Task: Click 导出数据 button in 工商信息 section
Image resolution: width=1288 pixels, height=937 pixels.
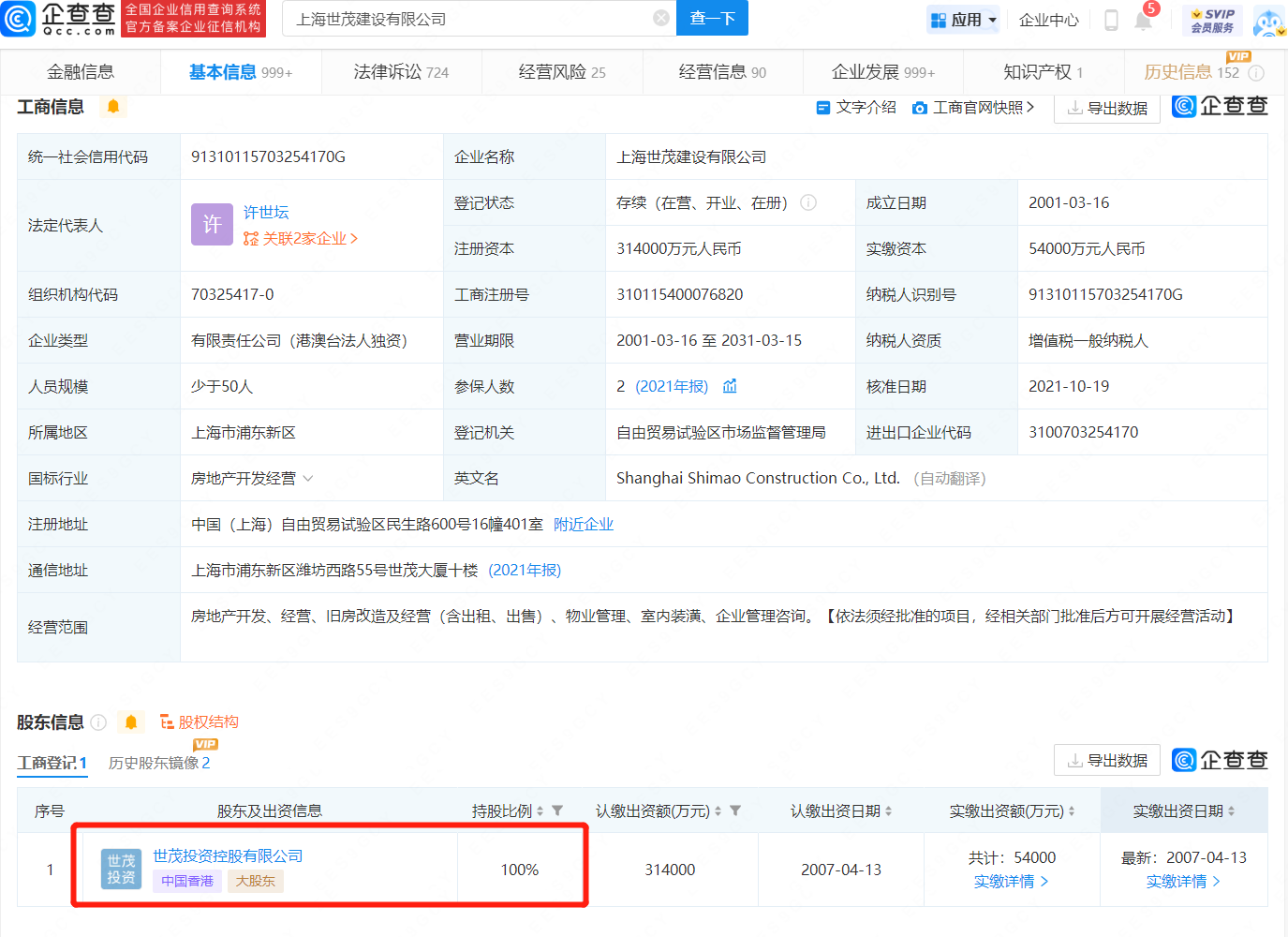Action: tap(1107, 108)
